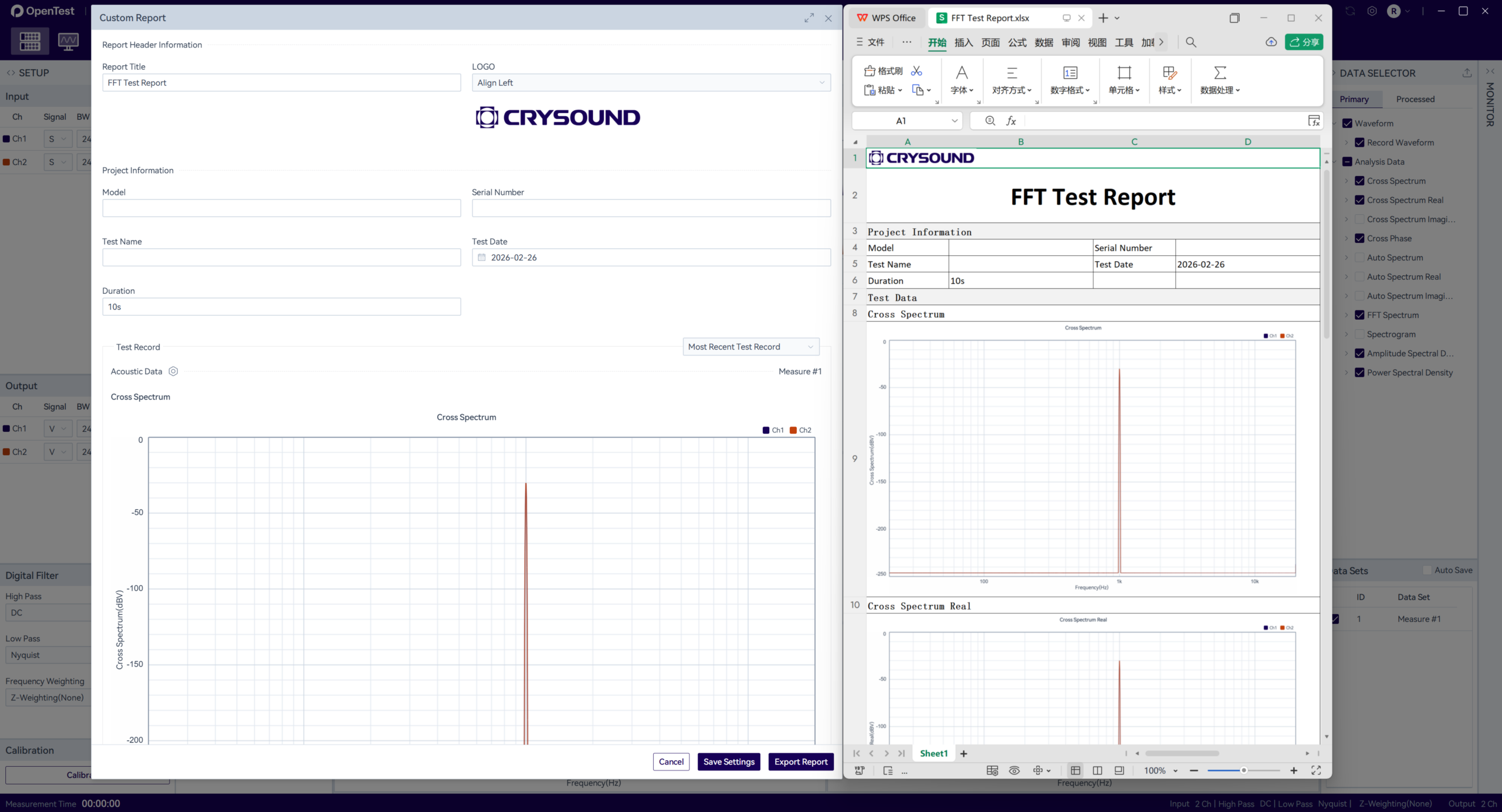The image size is (1502, 812).
Task: Expand the Custom Report dialog to fullscreen
Action: [809, 18]
